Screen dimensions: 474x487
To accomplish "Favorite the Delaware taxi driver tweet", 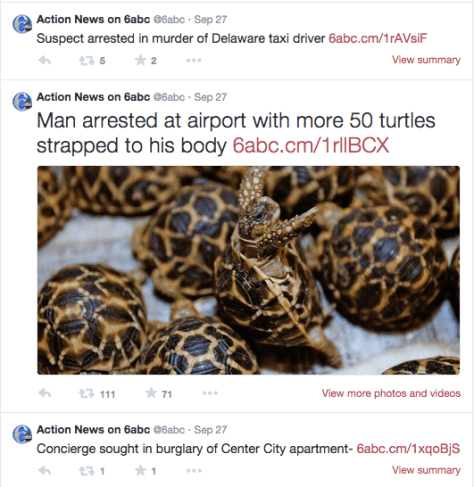I will 140,60.
